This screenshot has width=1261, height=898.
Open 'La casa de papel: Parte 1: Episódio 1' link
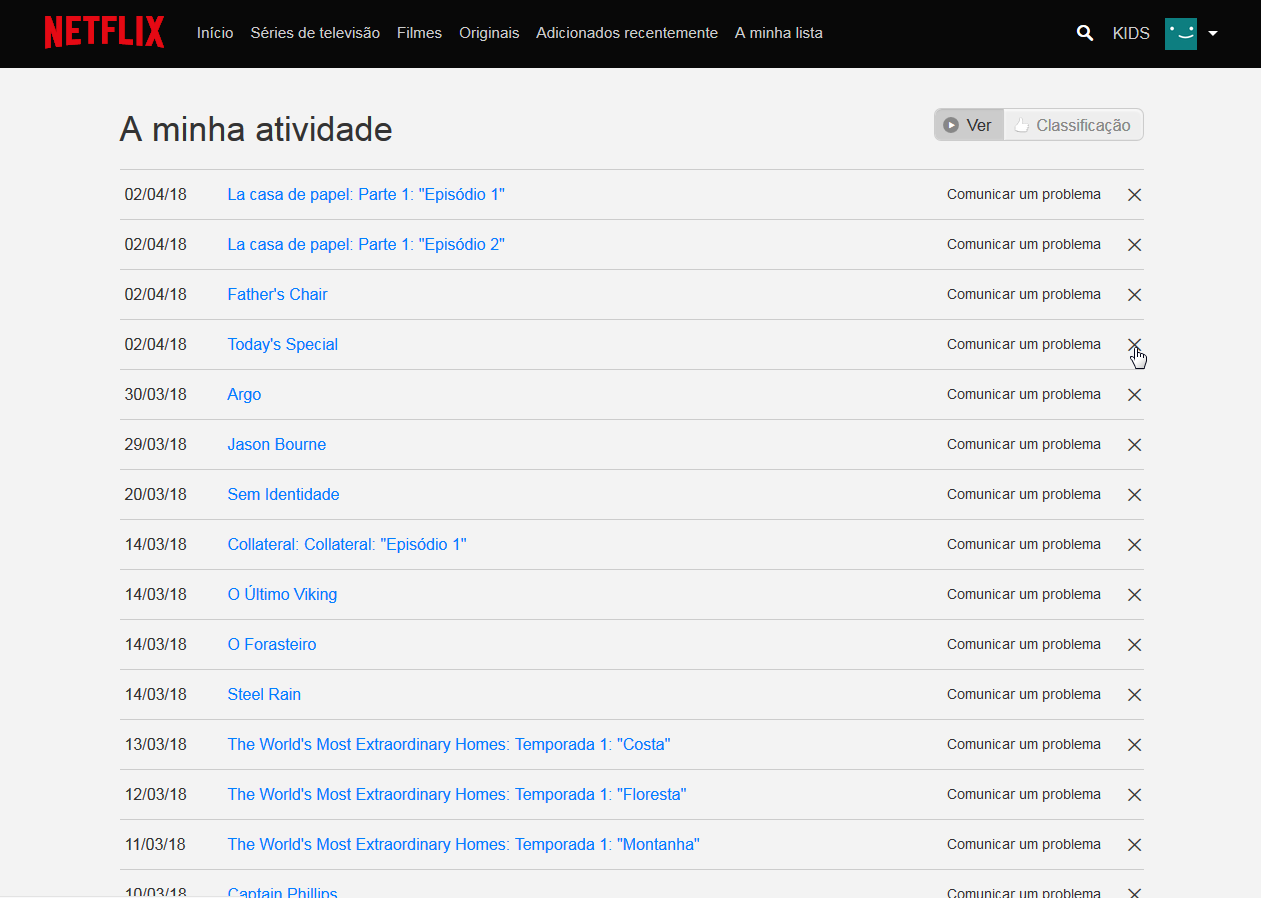point(366,194)
